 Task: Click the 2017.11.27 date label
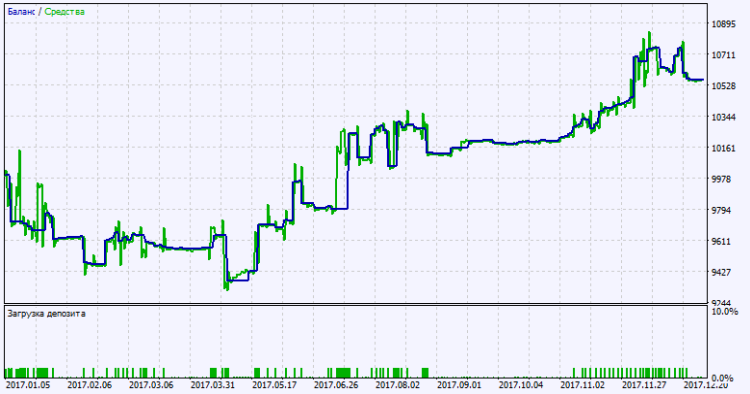pyautogui.click(x=644, y=385)
